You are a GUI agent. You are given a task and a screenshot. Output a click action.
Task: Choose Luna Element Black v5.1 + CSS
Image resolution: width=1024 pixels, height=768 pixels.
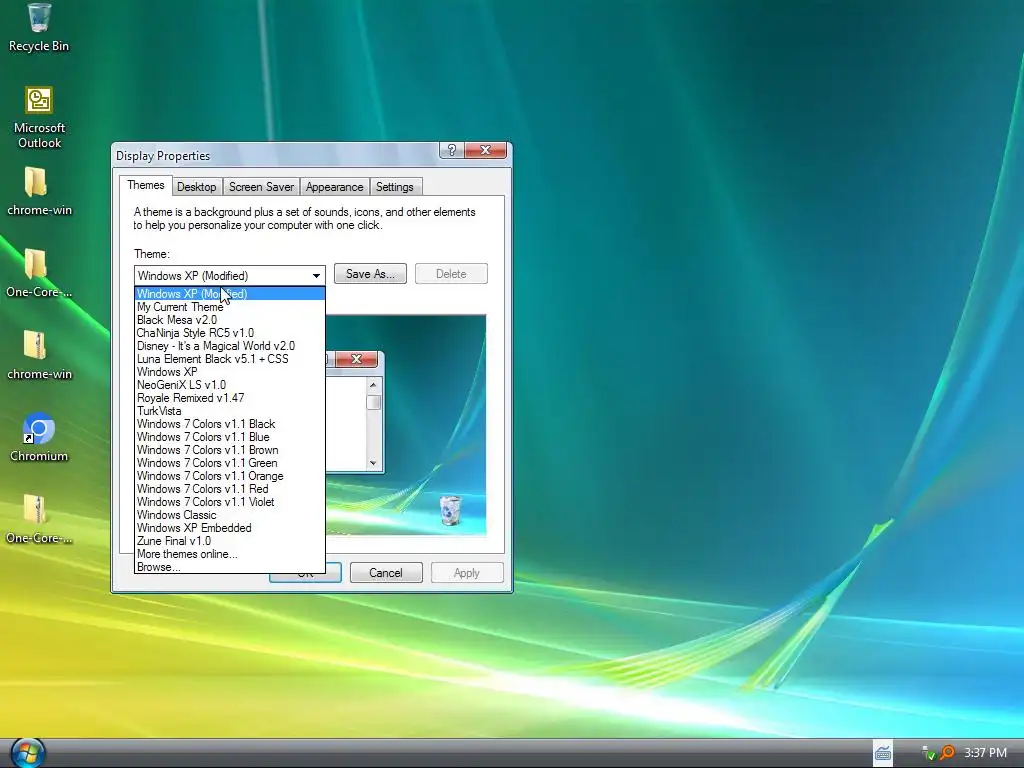(x=230, y=359)
